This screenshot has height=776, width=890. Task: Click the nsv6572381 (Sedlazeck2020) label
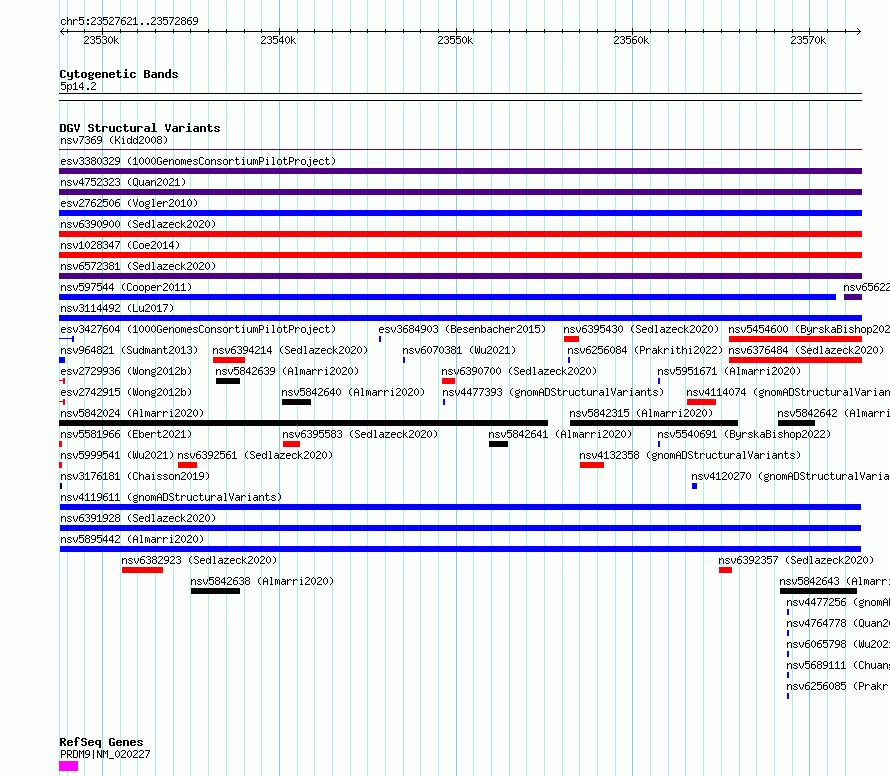click(x=138, y=266)
